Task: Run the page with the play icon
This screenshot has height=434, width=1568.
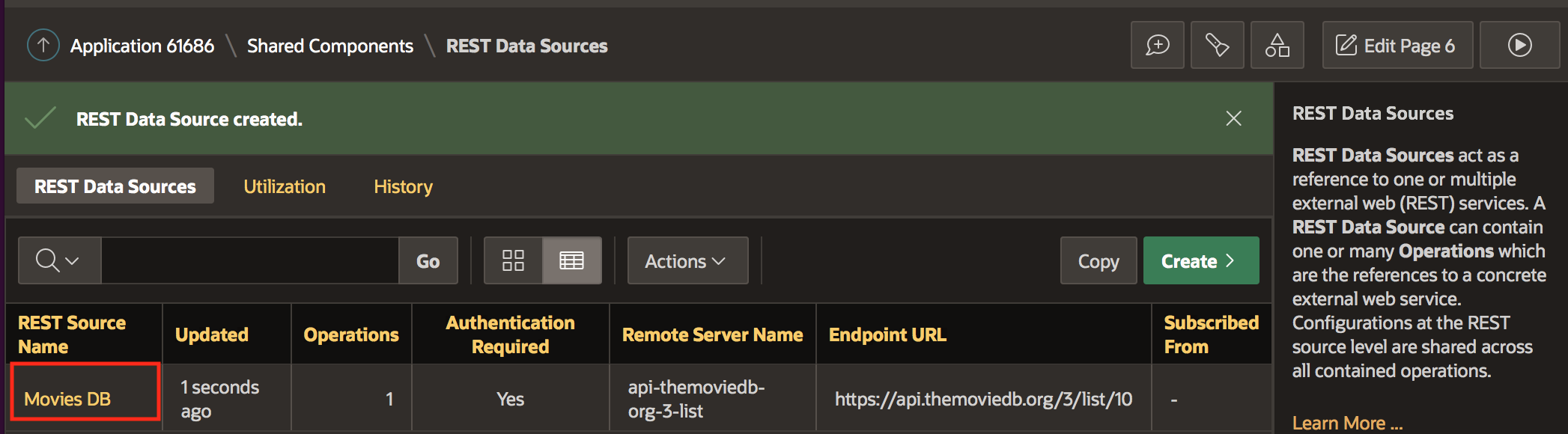Action: pos(1519,46)
